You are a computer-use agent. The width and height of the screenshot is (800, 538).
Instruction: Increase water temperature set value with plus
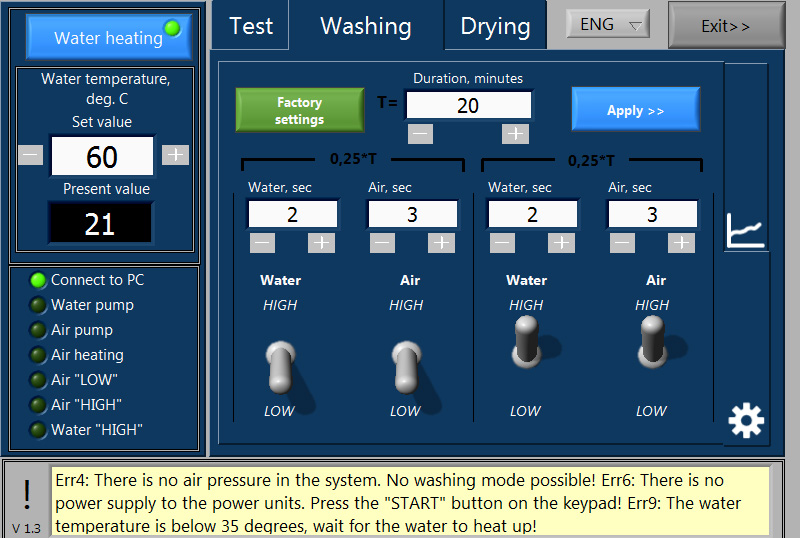(175, 154)
